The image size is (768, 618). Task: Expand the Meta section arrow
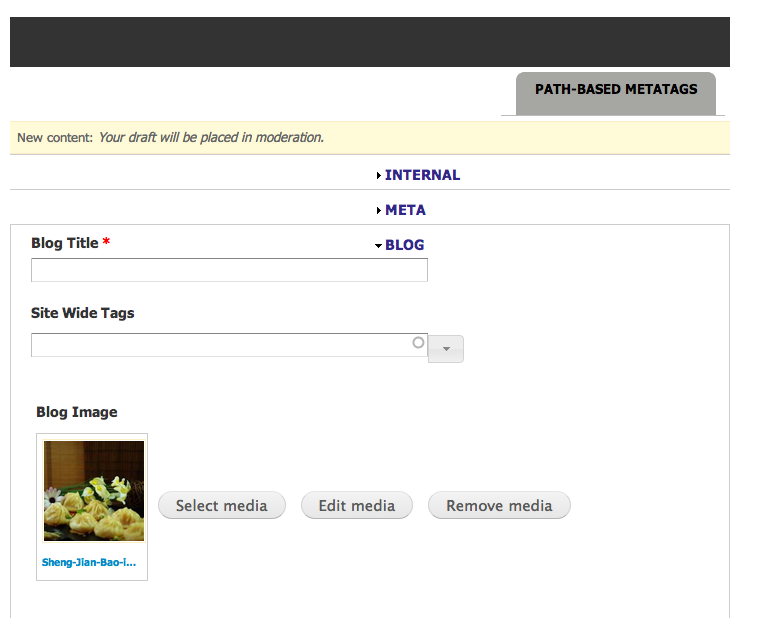[x=379, y=211]
